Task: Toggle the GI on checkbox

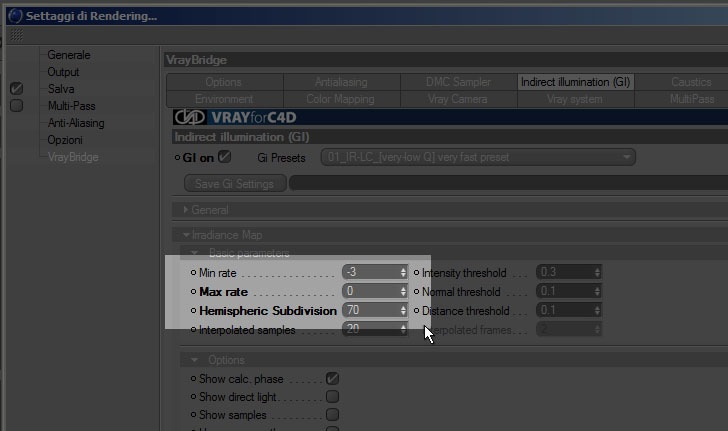Action: (224, 157)
